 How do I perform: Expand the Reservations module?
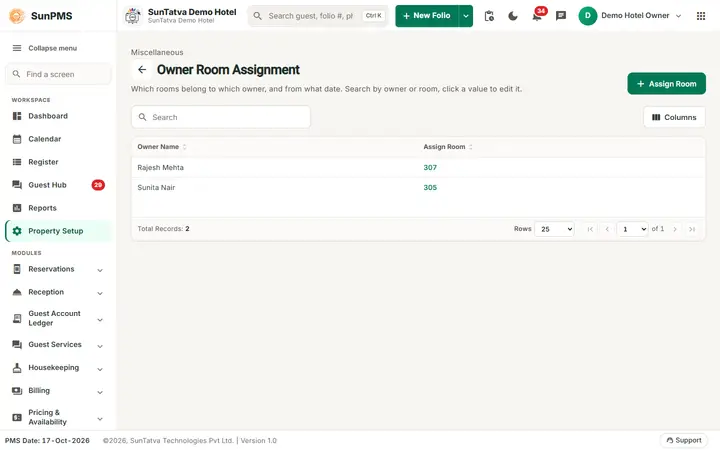coord(58,269)
